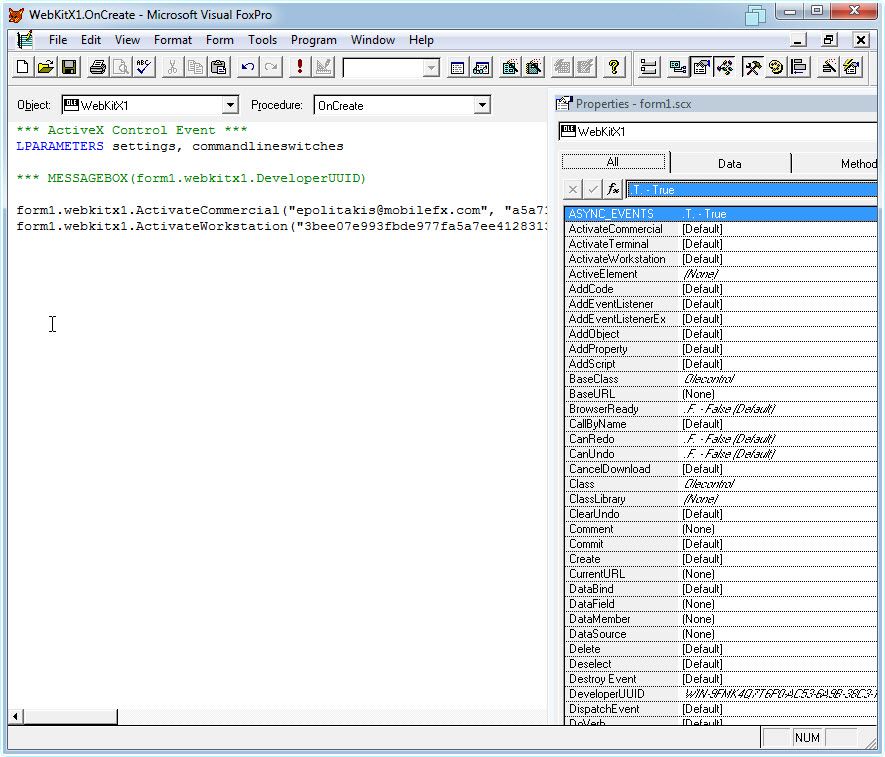Toggle the Code Window toolbar button

[725, 67]
